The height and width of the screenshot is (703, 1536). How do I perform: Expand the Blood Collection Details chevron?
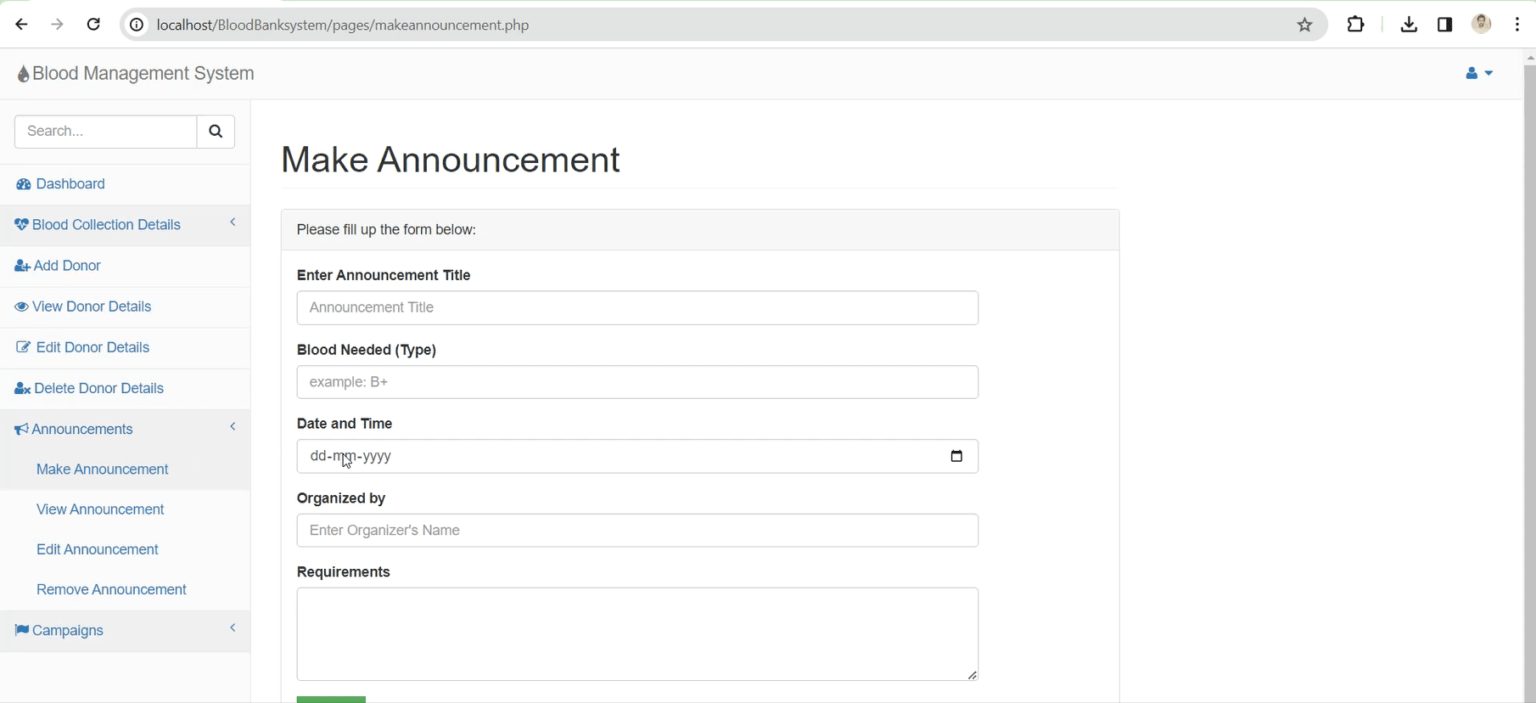click(x=232, y=223)
